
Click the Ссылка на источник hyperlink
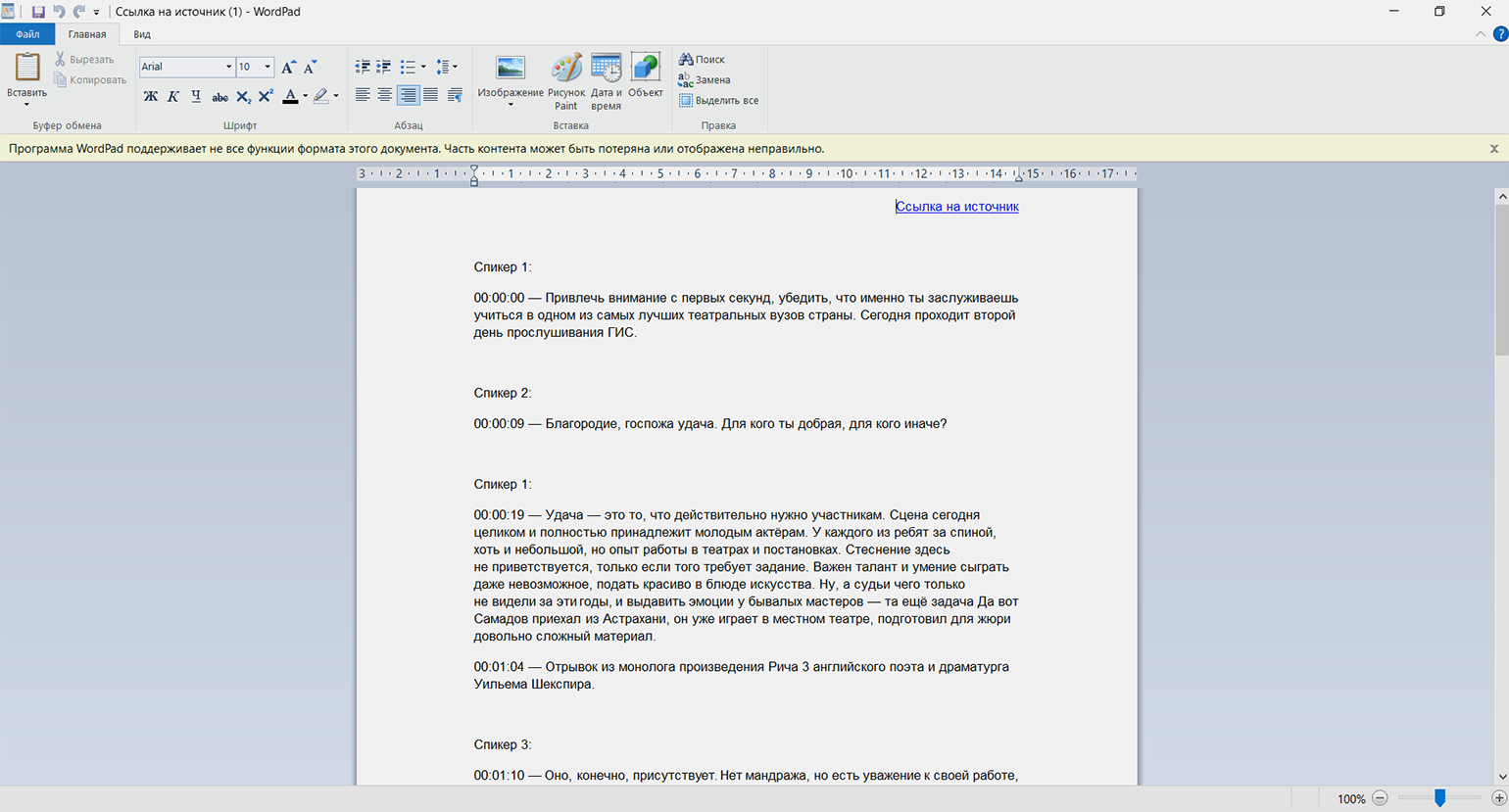[x=956, y=207]
